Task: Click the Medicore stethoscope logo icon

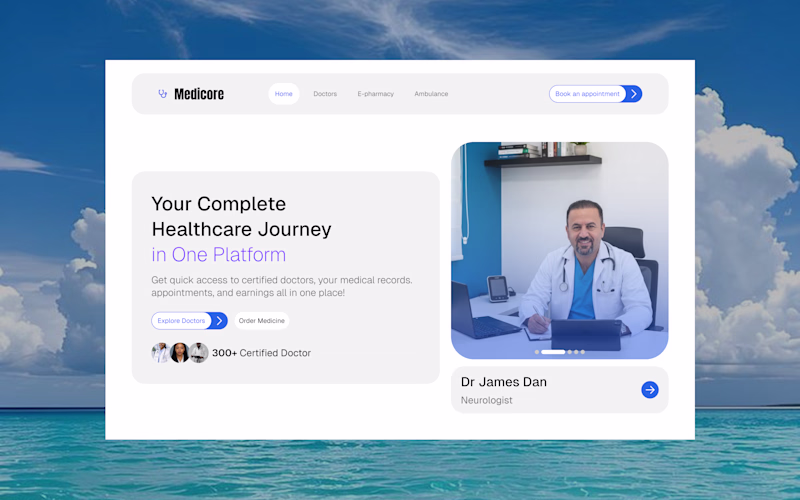Action: point(163,94)
